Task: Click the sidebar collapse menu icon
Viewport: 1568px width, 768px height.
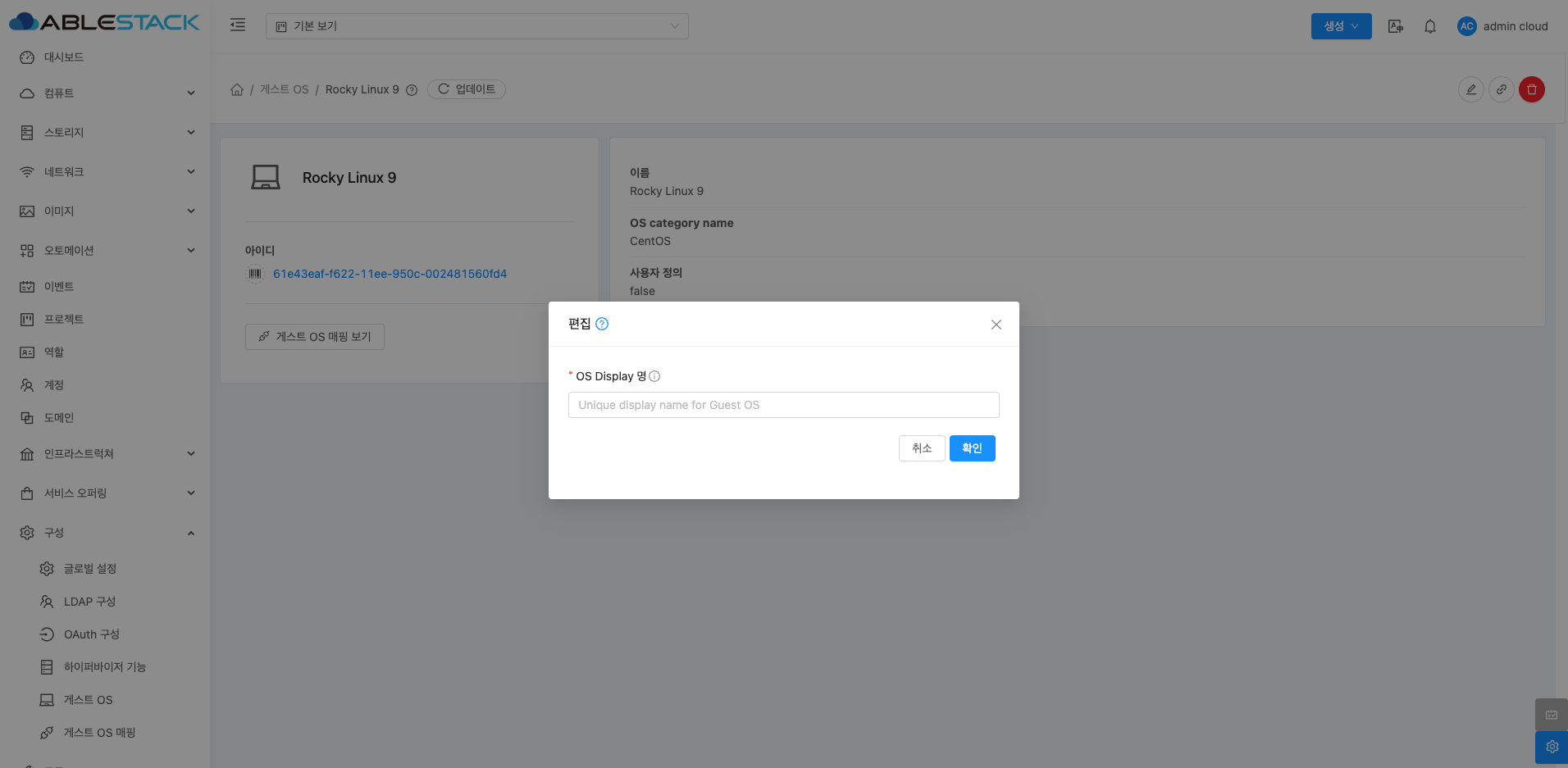Action: 238,25
